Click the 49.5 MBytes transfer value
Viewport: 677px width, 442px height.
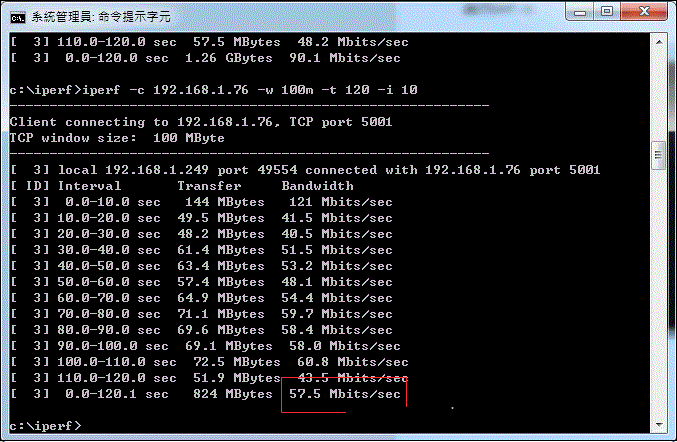221,218
